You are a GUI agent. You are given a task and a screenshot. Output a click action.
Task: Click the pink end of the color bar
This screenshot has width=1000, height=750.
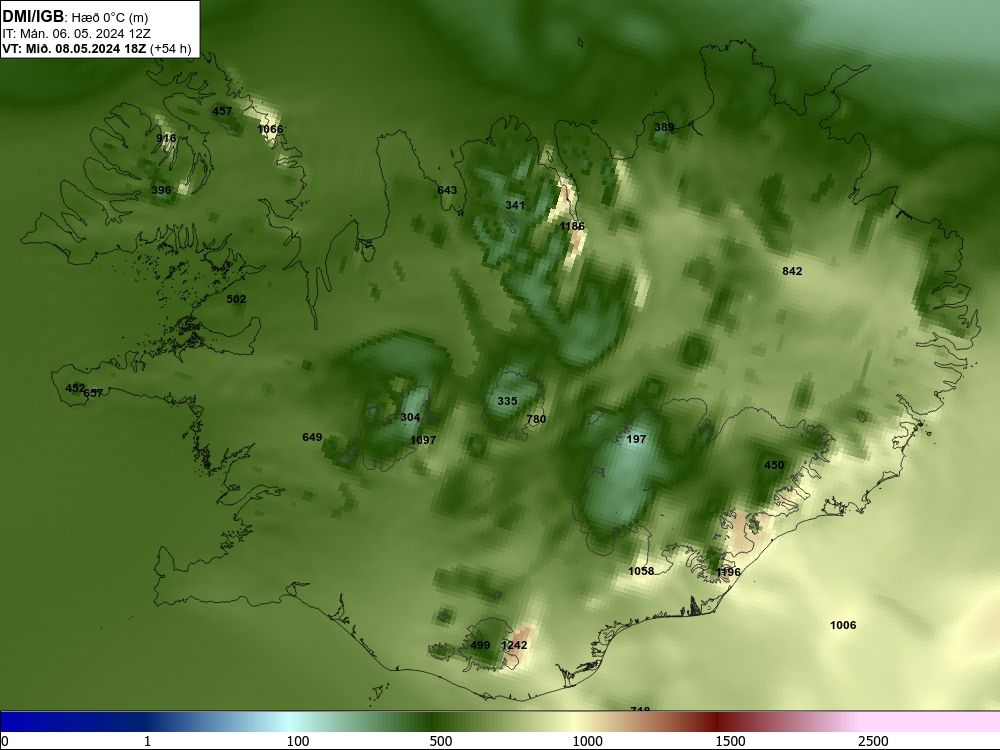(931, 722)
